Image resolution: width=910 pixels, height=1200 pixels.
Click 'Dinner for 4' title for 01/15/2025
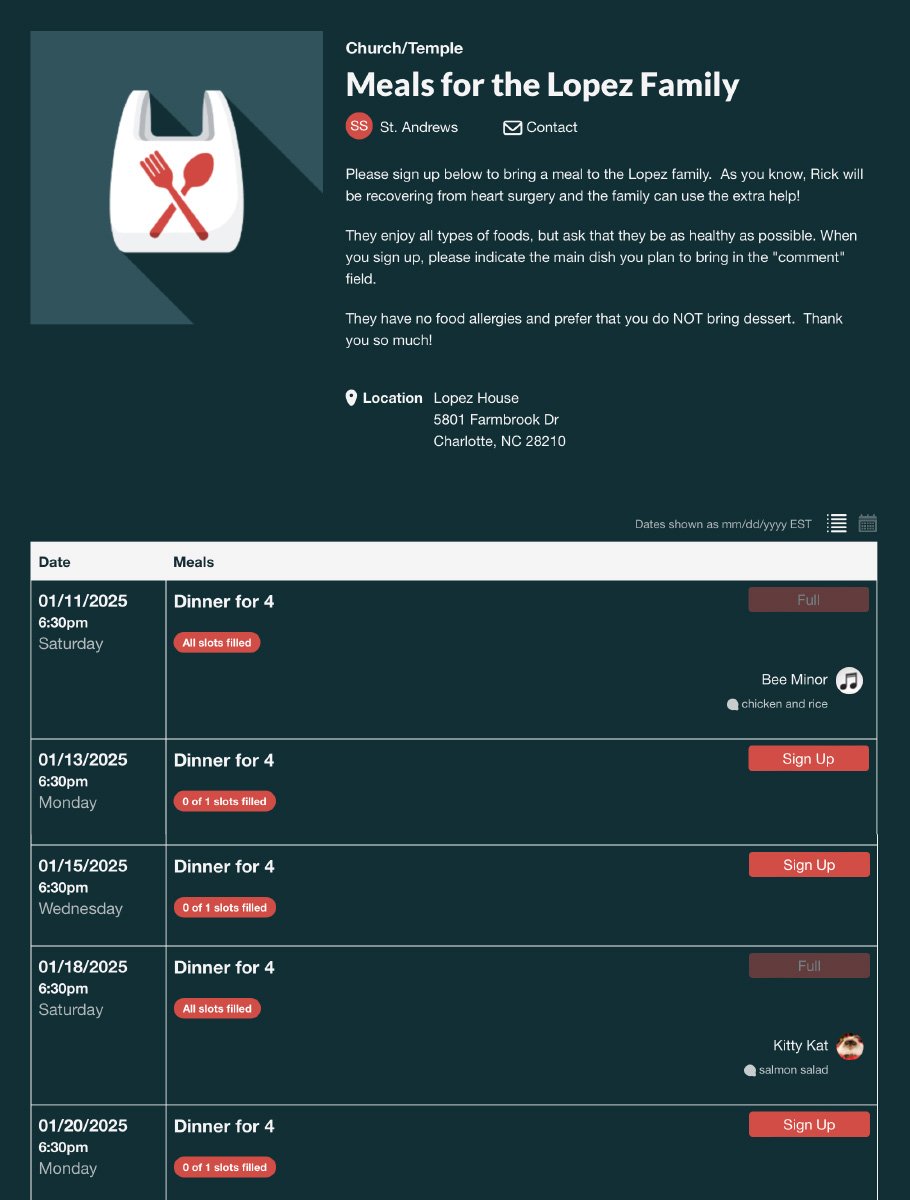point(224,866)
